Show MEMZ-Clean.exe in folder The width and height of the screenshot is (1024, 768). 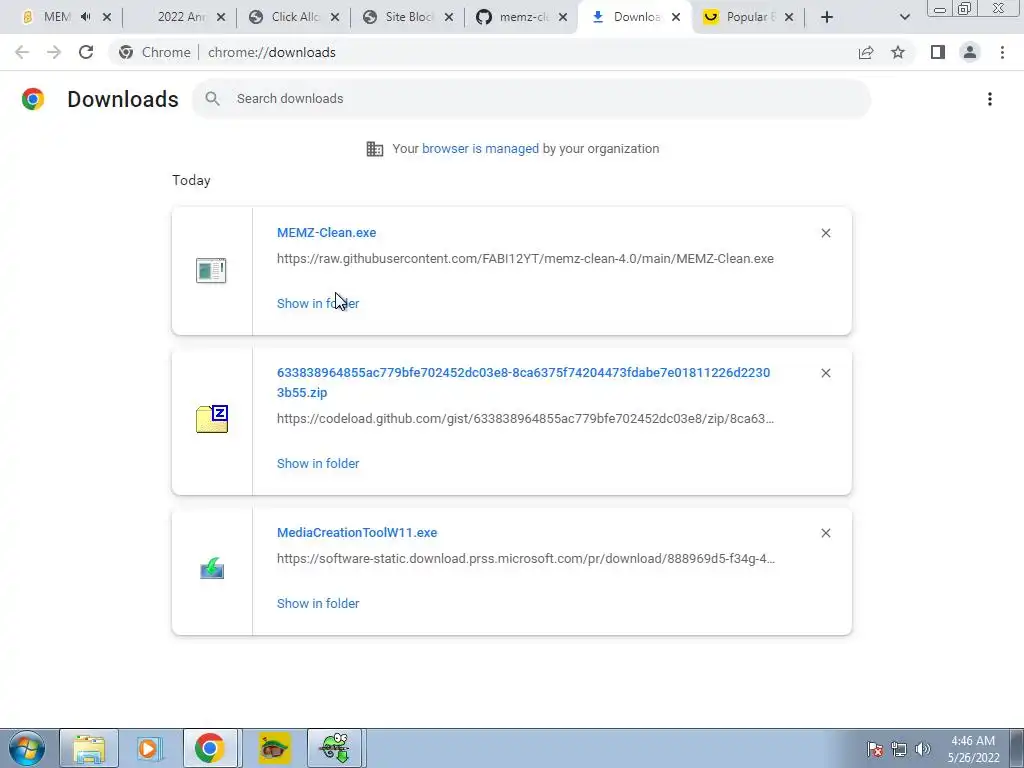tap(318, 304)
